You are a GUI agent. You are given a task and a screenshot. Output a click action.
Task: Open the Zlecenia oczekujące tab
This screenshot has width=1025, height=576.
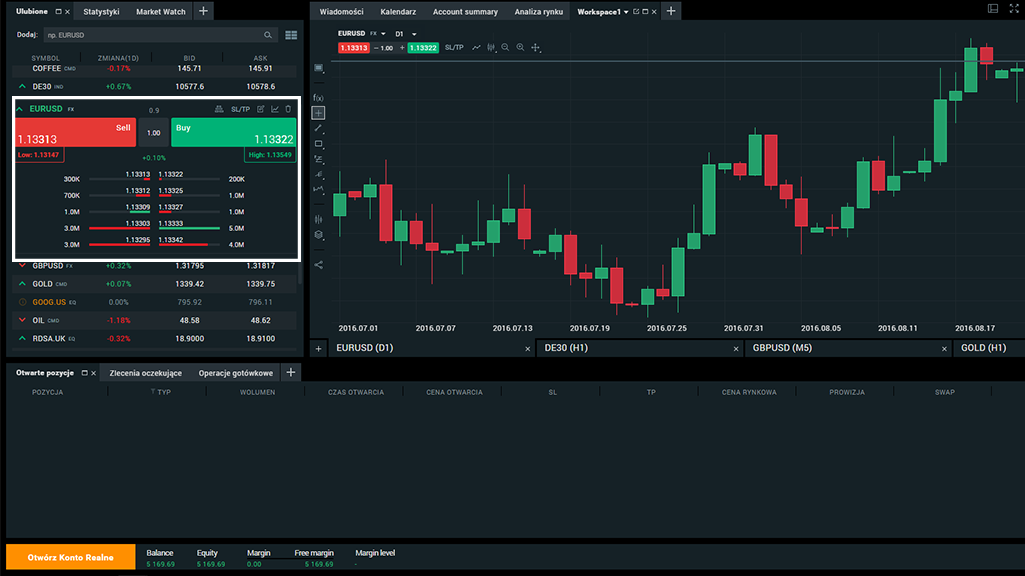(x=145, y=373)
